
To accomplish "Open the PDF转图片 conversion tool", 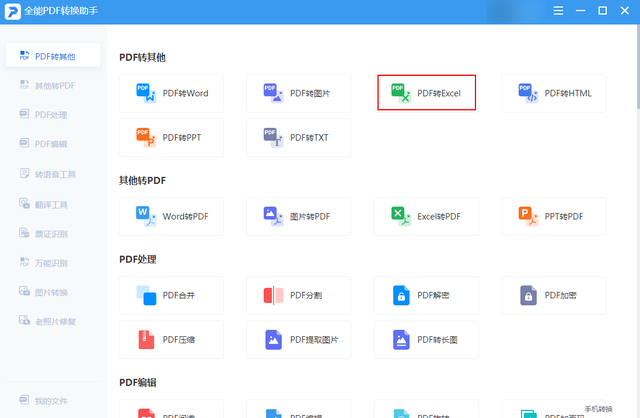I will click(299, 93).
